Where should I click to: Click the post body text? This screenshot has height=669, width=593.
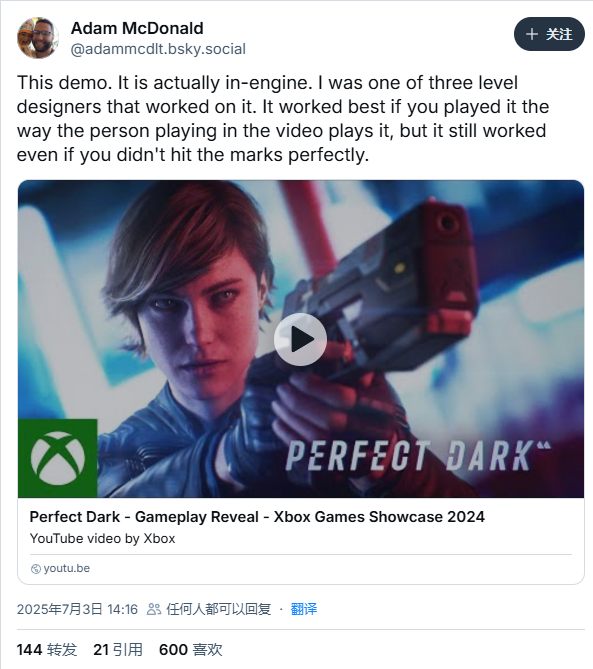282,119
